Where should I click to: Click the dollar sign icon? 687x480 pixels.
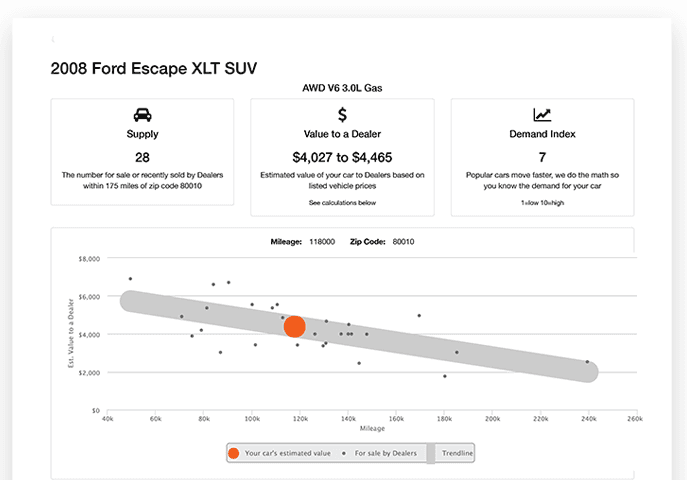pyautogui.click(x=342, y=115)
